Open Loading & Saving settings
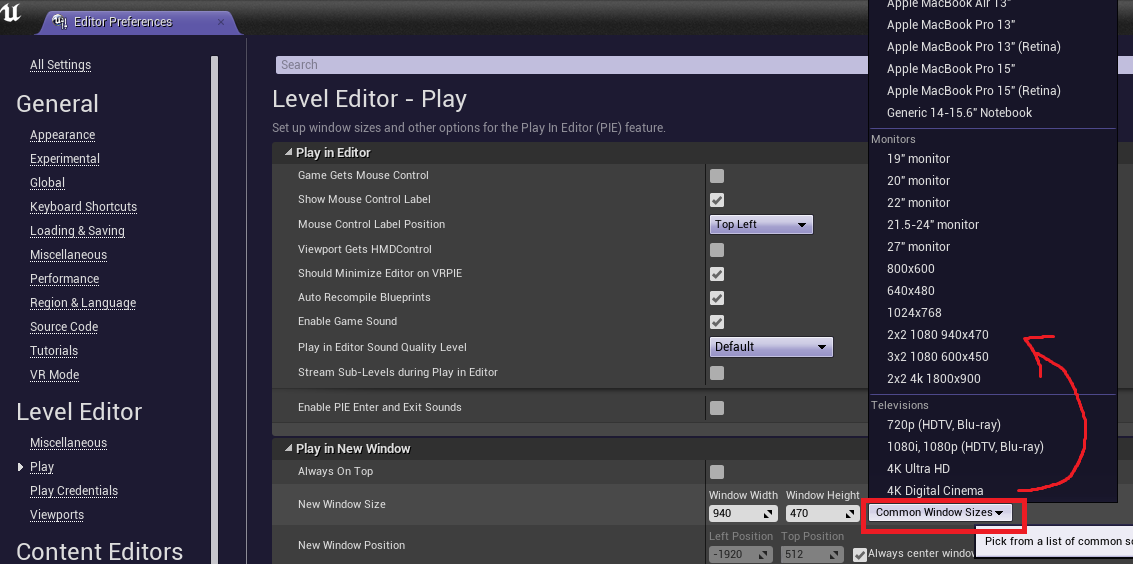This screenshot has width=1133, height=564. [77, 231]
